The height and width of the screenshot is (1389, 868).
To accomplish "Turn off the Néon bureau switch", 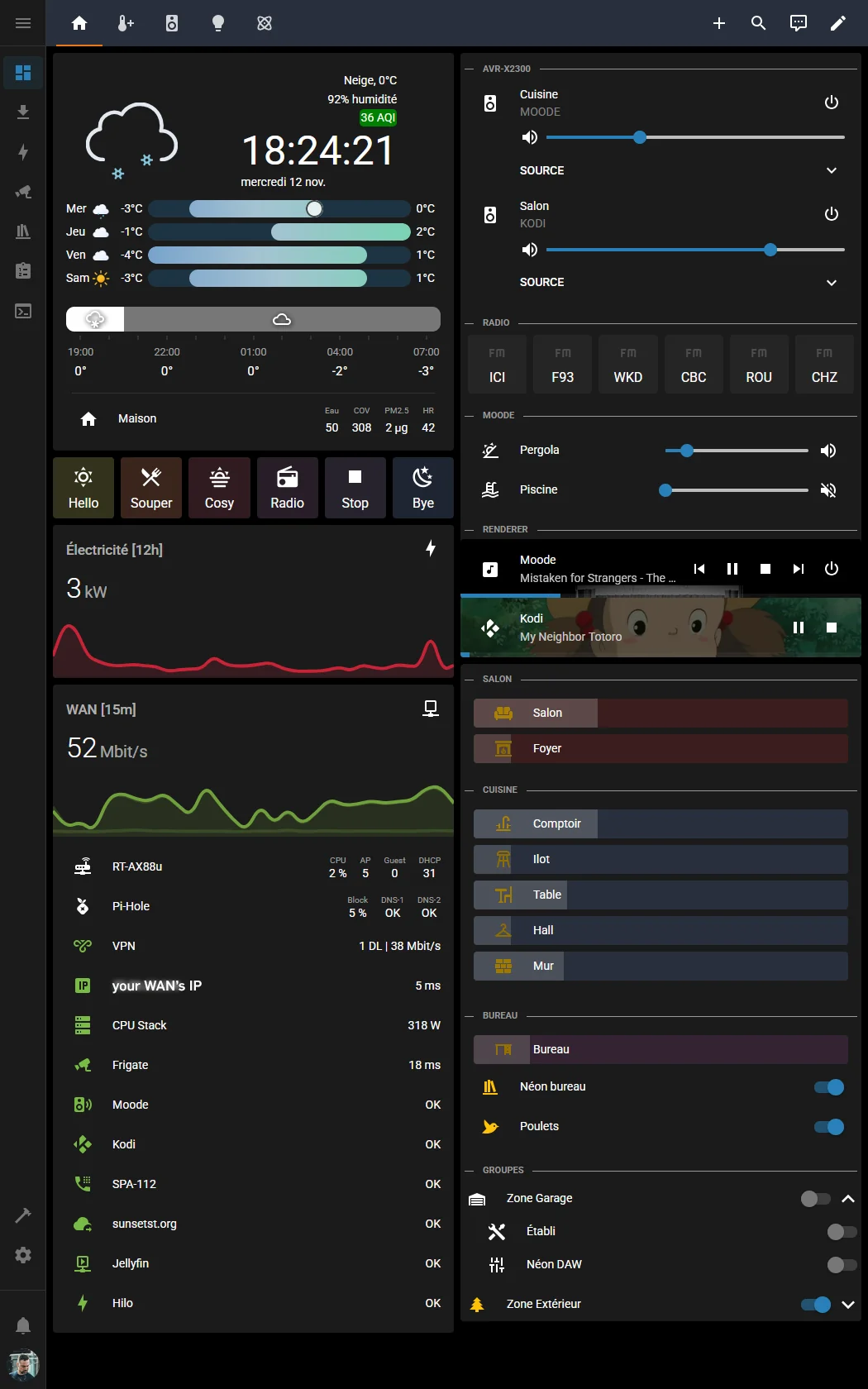I will click(x=828, y=1087).
